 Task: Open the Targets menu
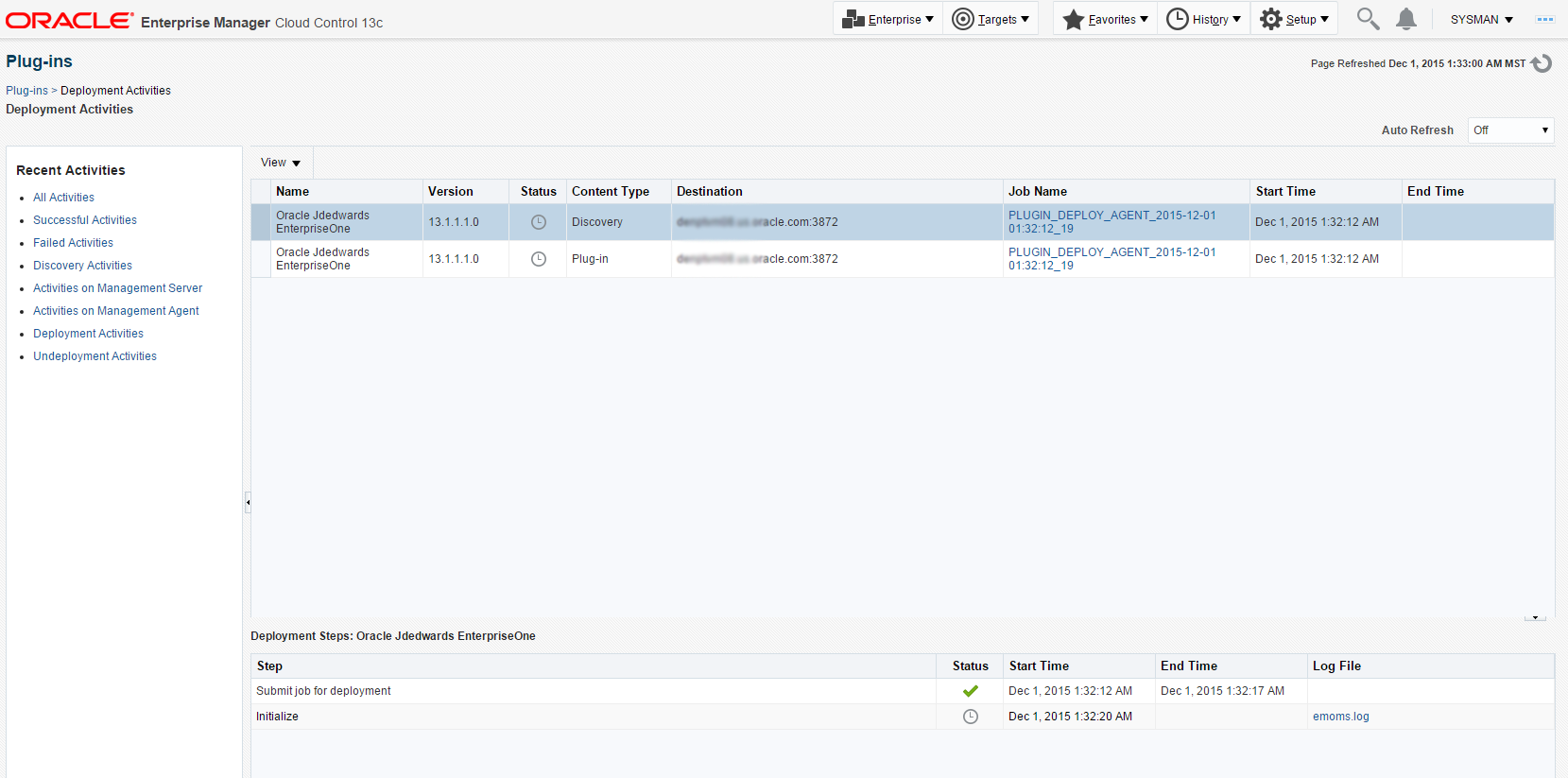coord(991,19)
